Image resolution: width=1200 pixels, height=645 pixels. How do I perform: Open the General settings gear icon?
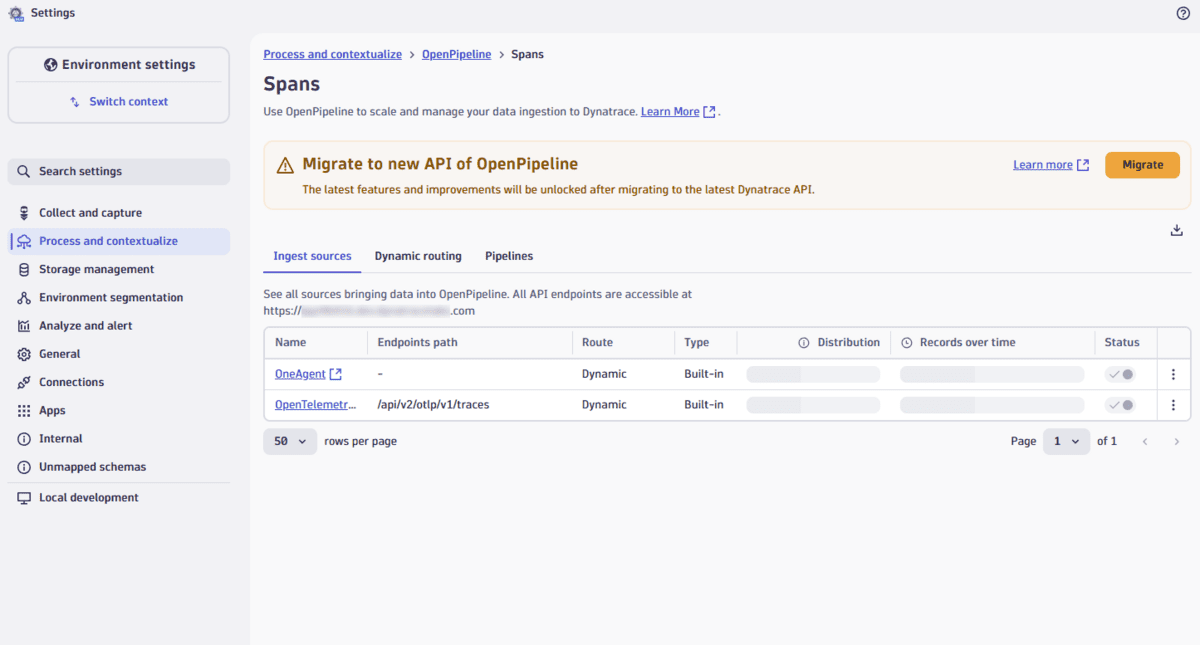[x=24, y=354]
